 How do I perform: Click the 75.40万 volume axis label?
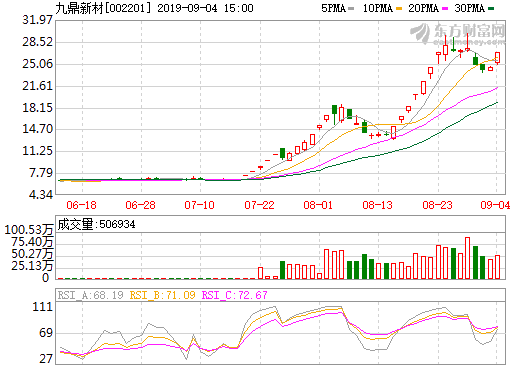pos(32,242)
